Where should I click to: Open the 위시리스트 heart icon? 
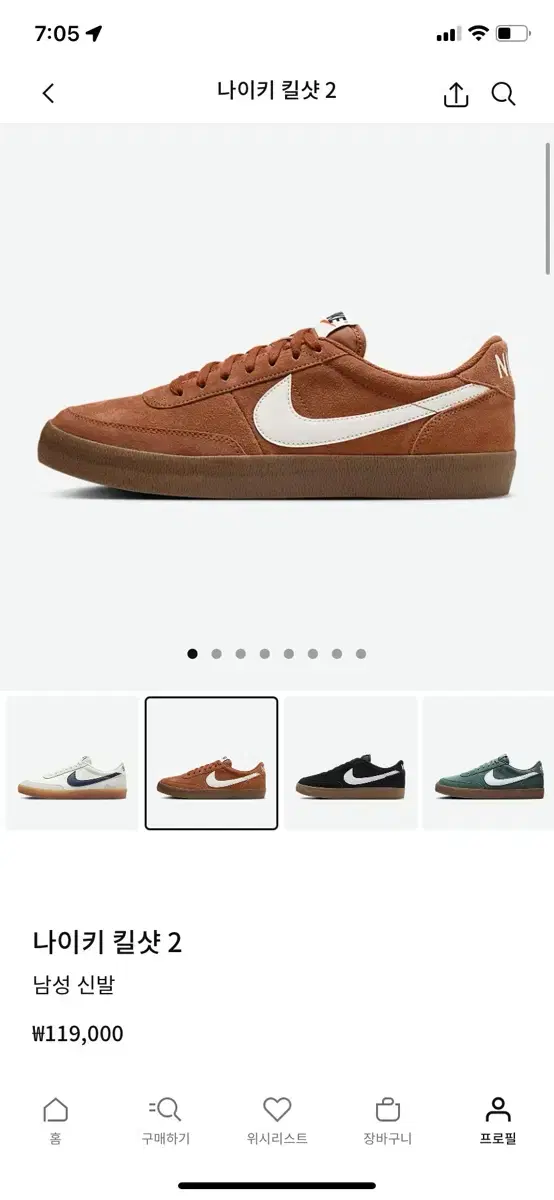[277, 1110]
